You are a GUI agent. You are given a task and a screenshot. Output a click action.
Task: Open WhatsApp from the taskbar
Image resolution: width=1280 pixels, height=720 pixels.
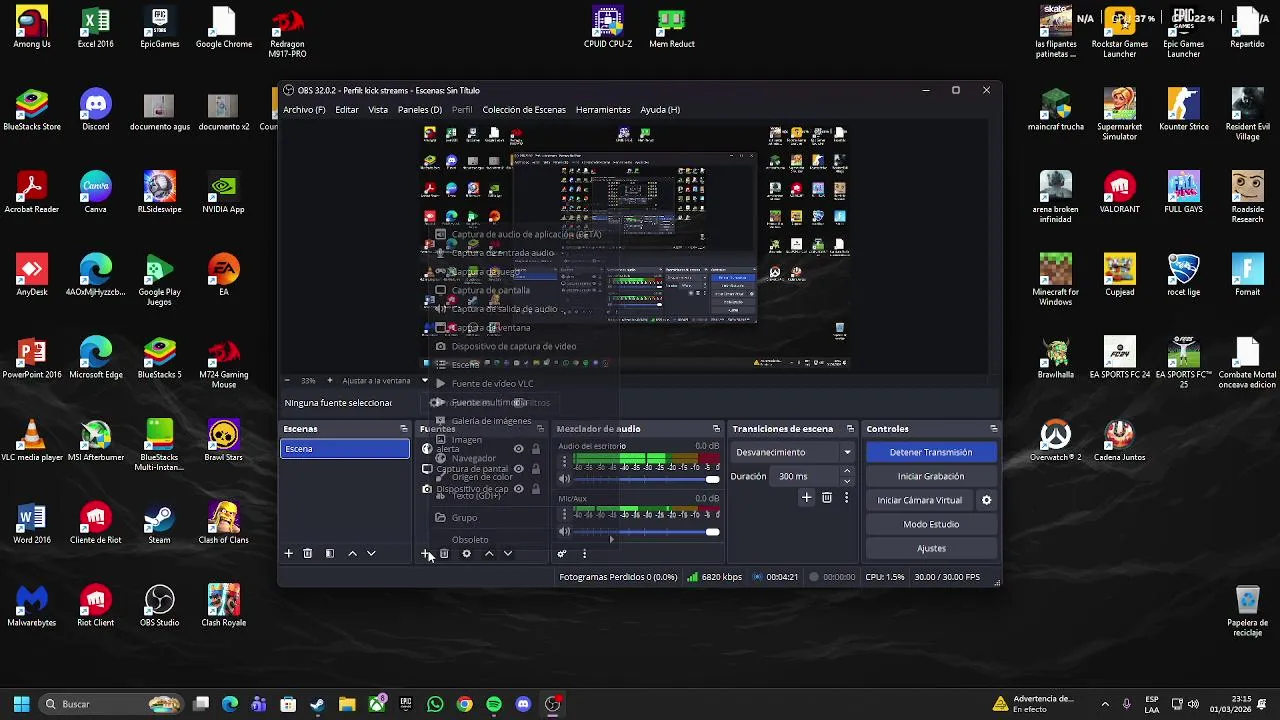coord(435,704)
